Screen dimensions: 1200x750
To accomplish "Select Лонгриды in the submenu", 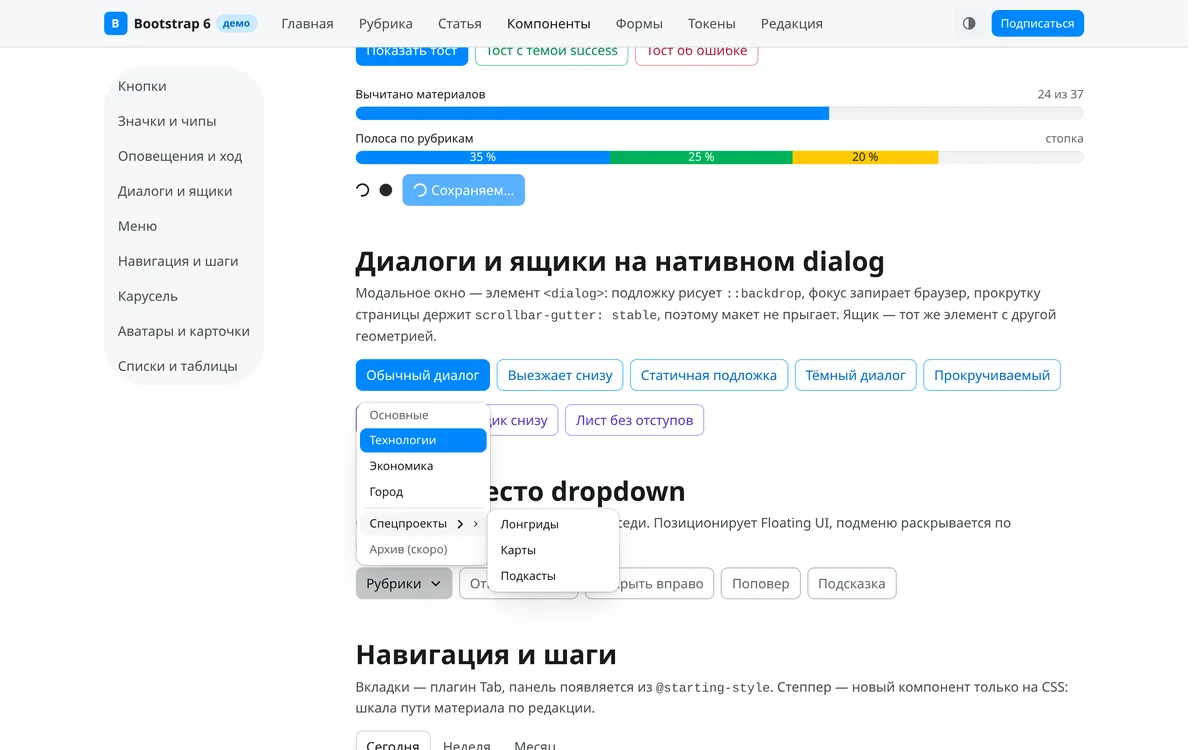I will click(553, 524).
